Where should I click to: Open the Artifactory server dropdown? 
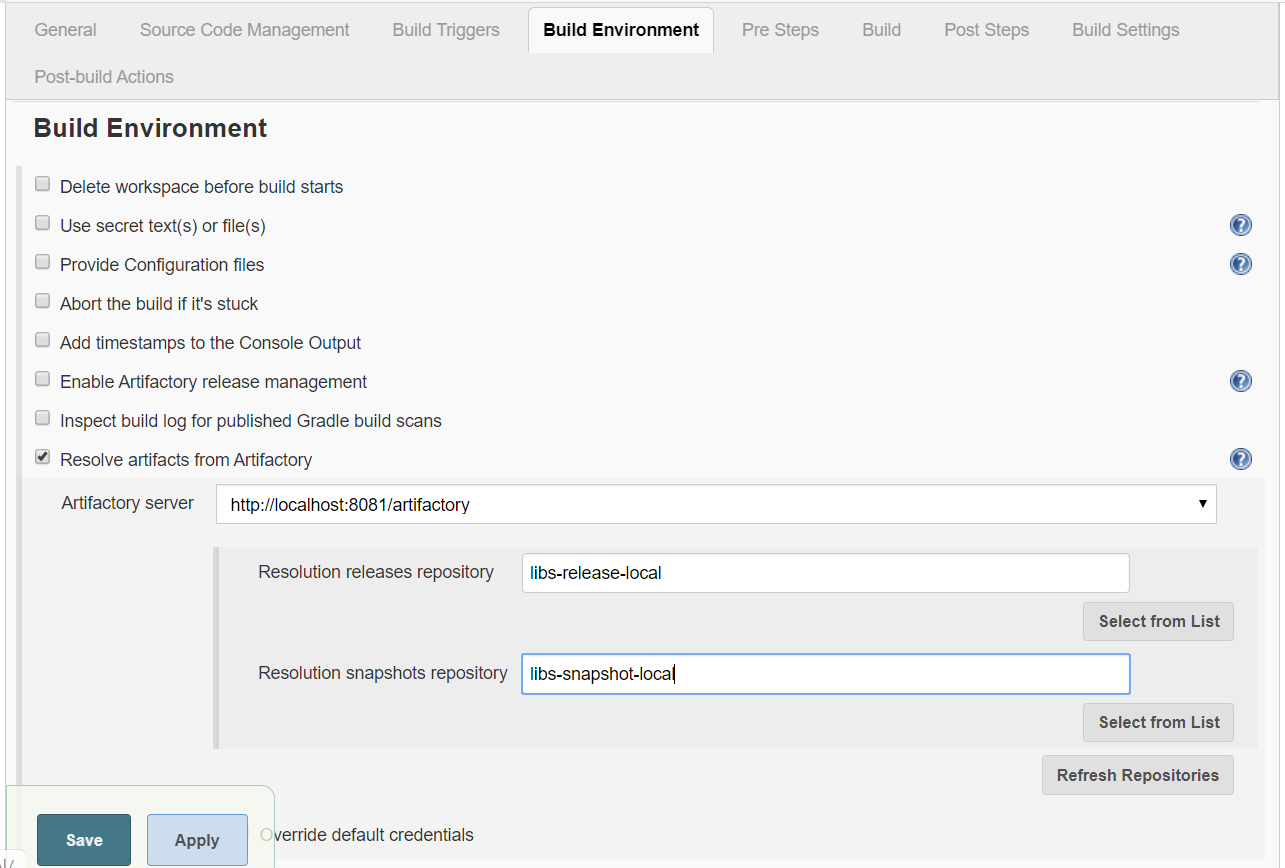point(715,505)
